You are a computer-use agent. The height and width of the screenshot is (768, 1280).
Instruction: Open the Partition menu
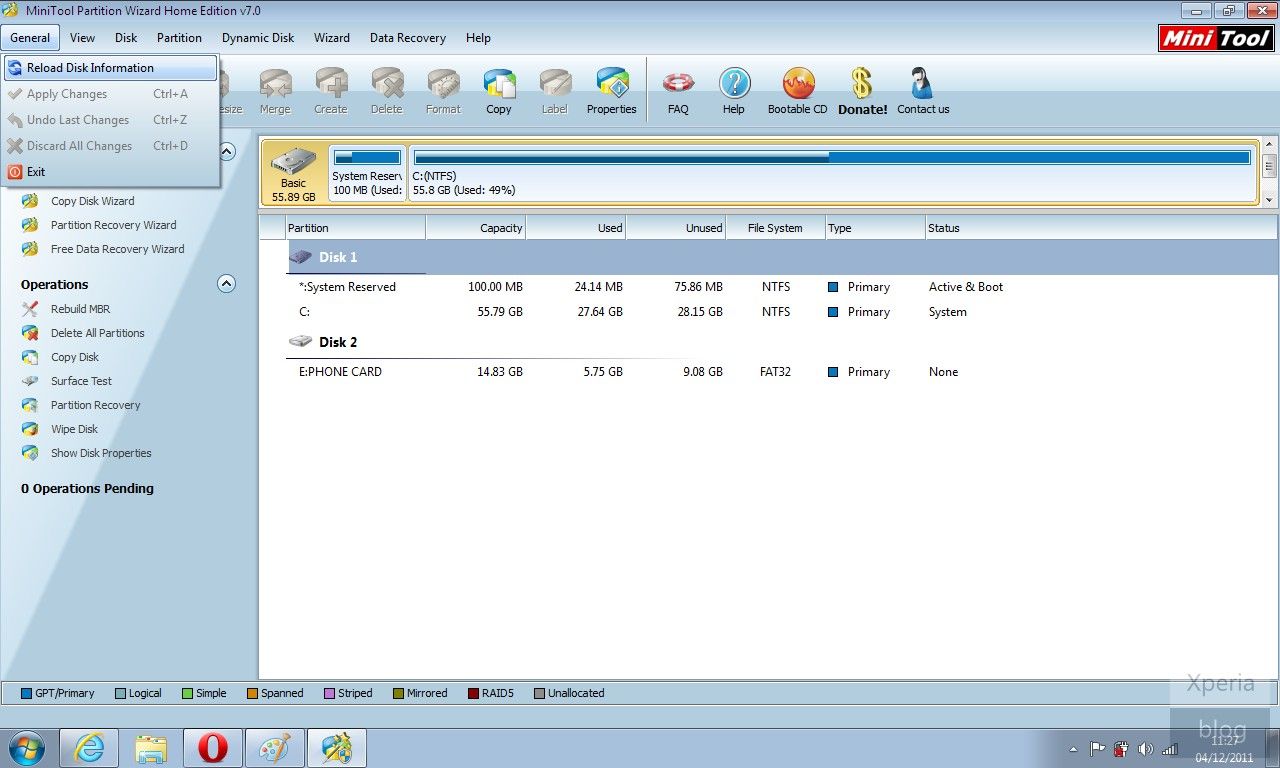coord(179,38)
